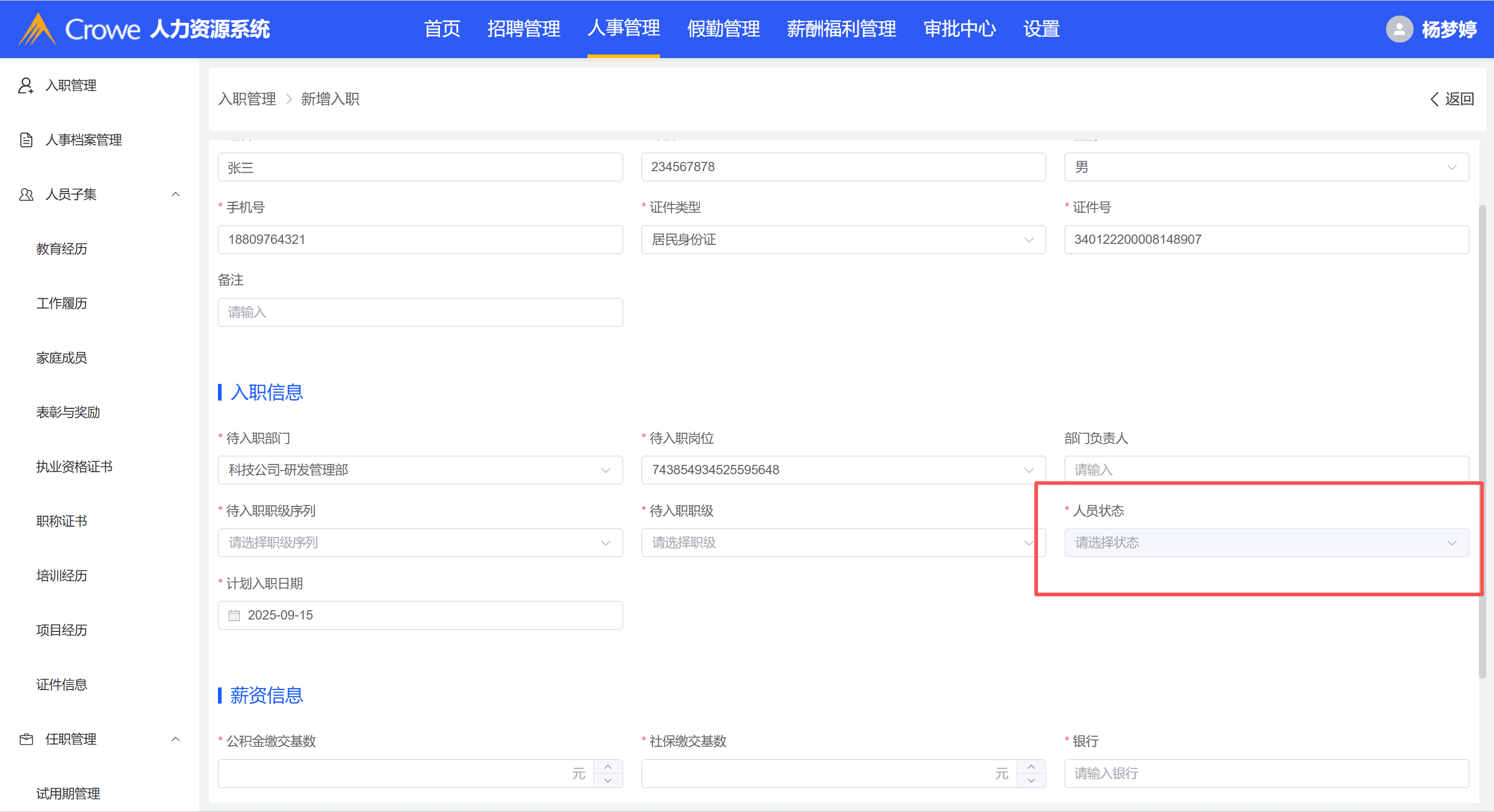Open the 待入职部门 dropdown

coord(420,470)
